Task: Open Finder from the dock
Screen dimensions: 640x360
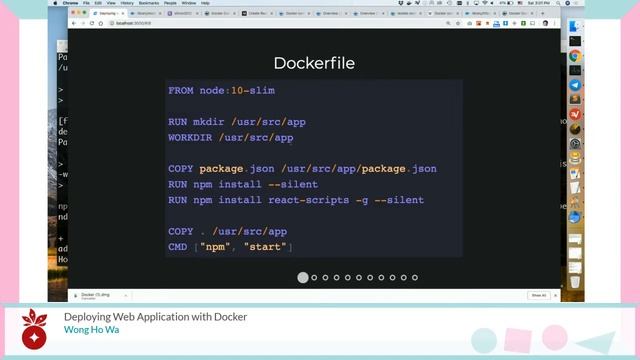Action: (575, 27)
